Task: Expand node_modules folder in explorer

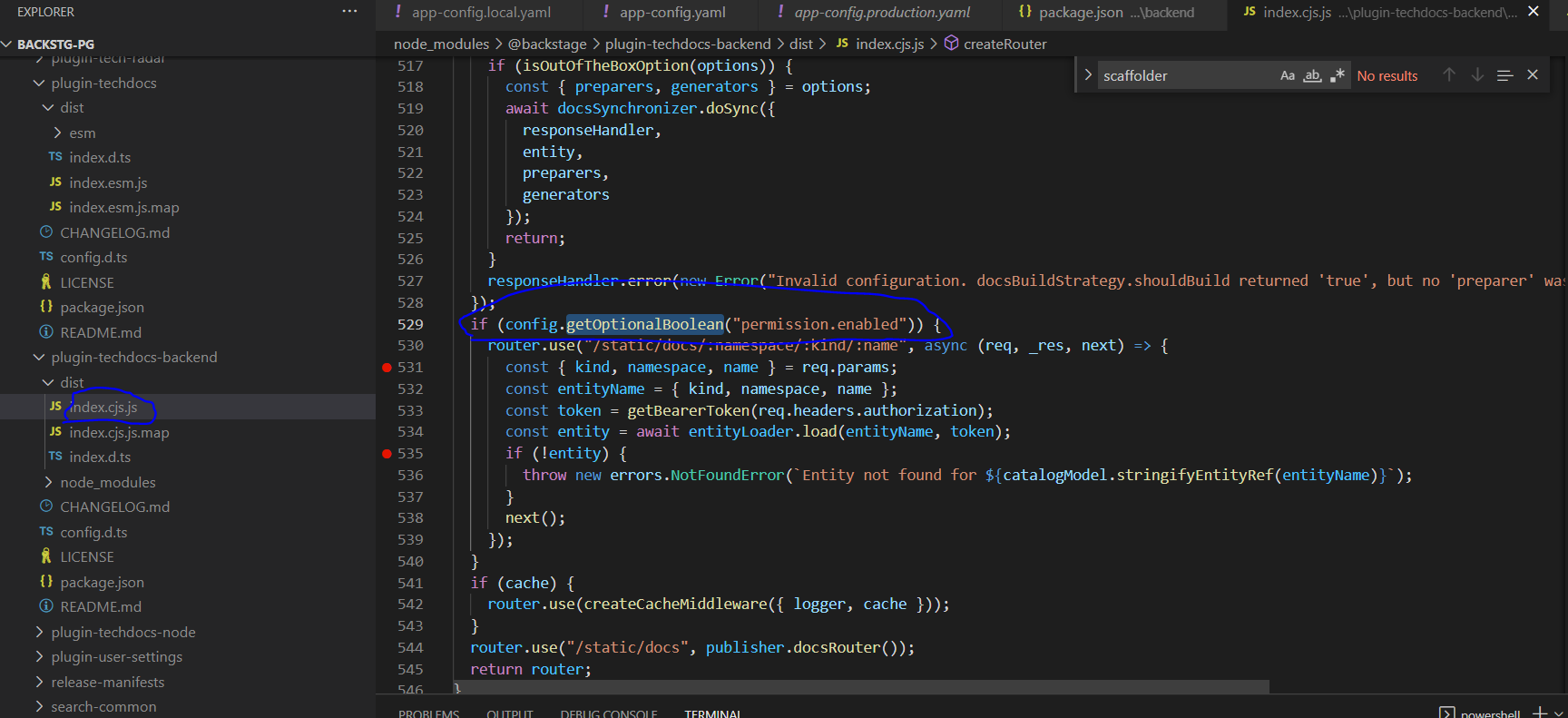Action: pyautogui.click(x=108, y=482)
